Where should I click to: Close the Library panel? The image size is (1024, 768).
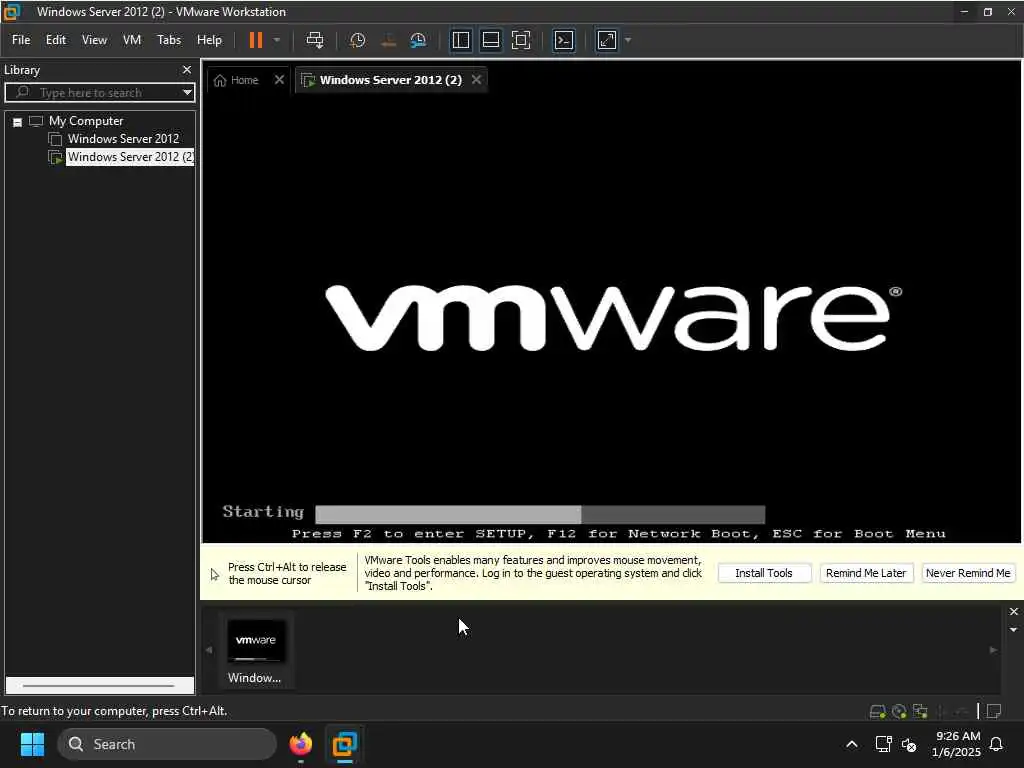187,69
